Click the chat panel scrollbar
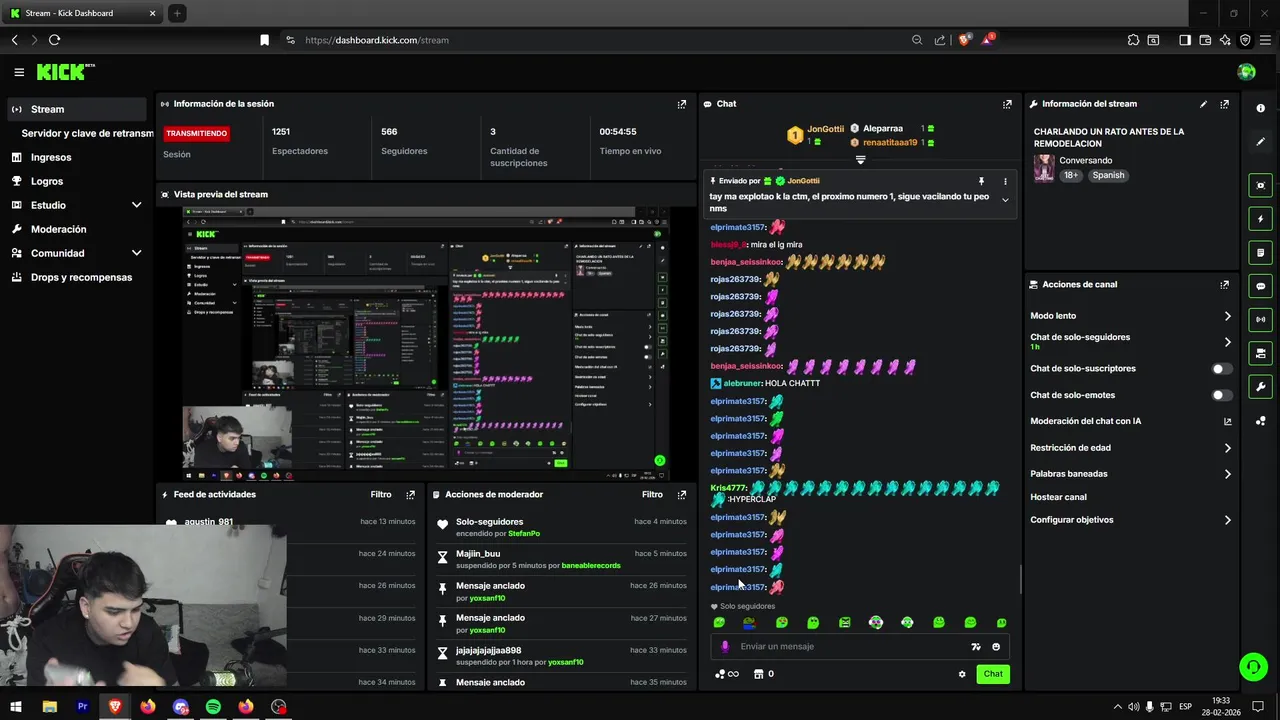 point(1020,578)
